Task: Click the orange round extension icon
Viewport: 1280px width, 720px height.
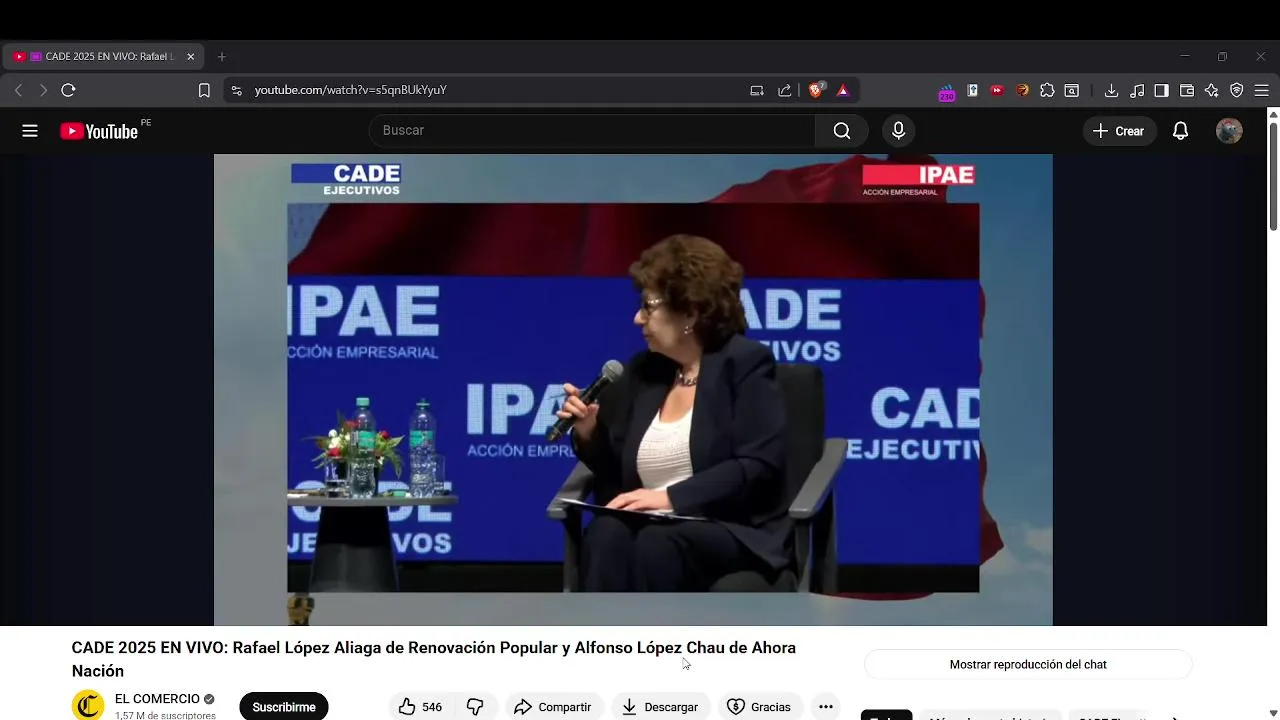Action: 1022,90
